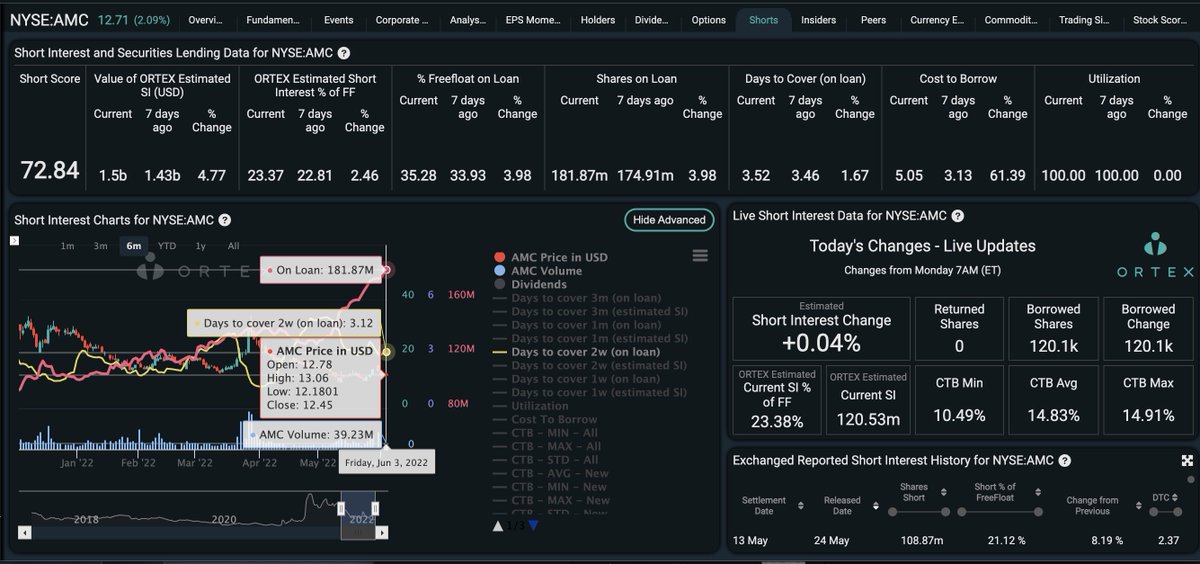Set chart range to All
1200x564 pixels.
click(233, 245)
